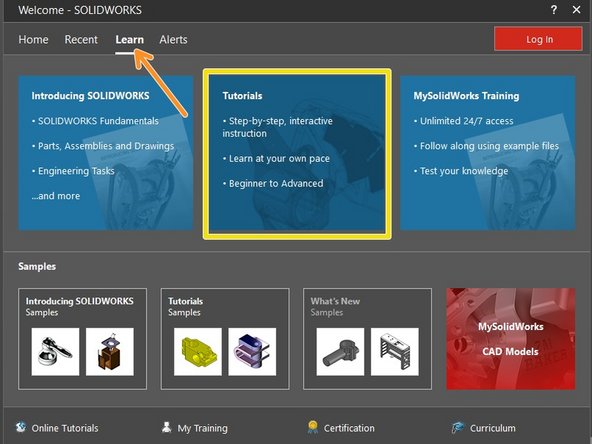Click 'Parts, Assemblies and Drawings' text
592x444 pixels.
pyautogui.click(x=106, y=146)
